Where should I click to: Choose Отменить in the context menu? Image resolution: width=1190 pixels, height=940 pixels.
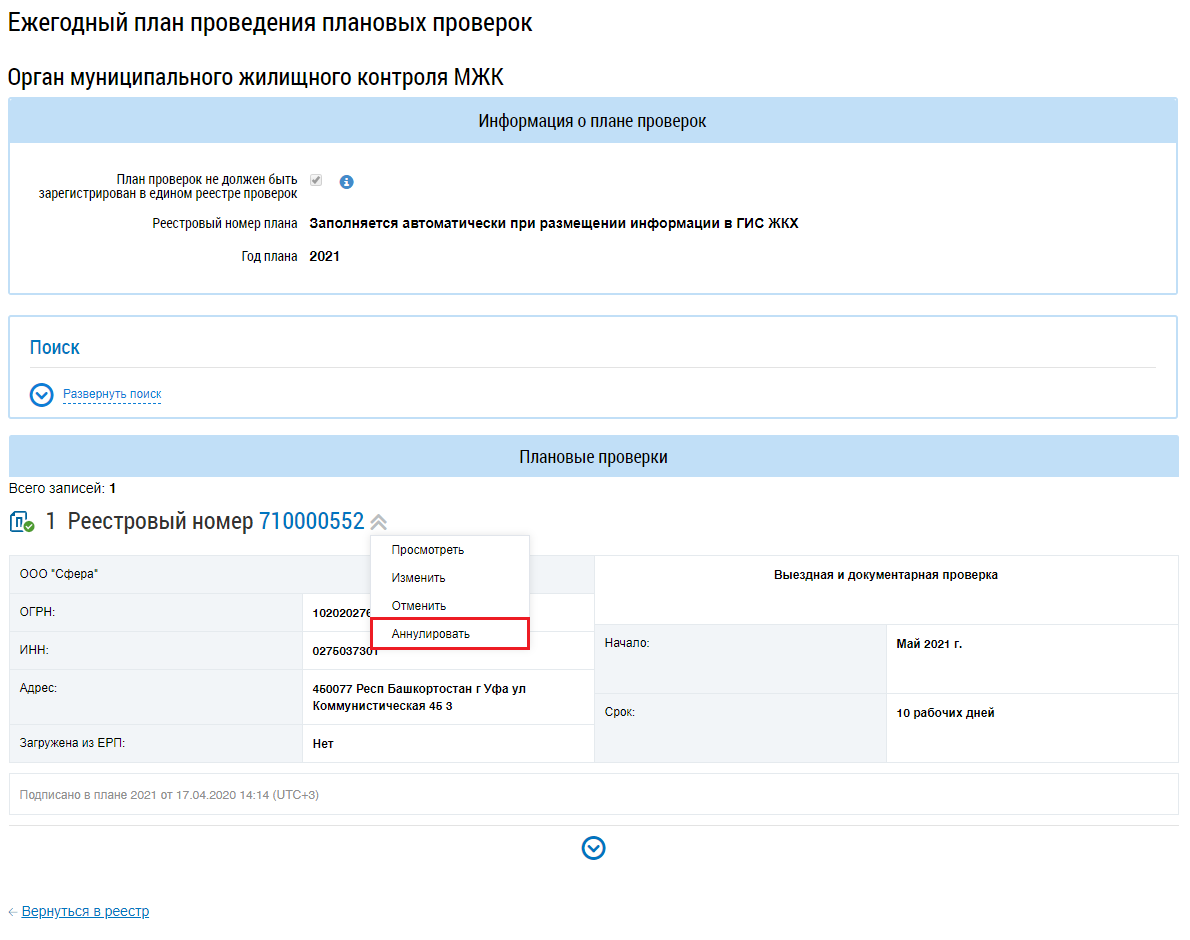pos(449,606)
